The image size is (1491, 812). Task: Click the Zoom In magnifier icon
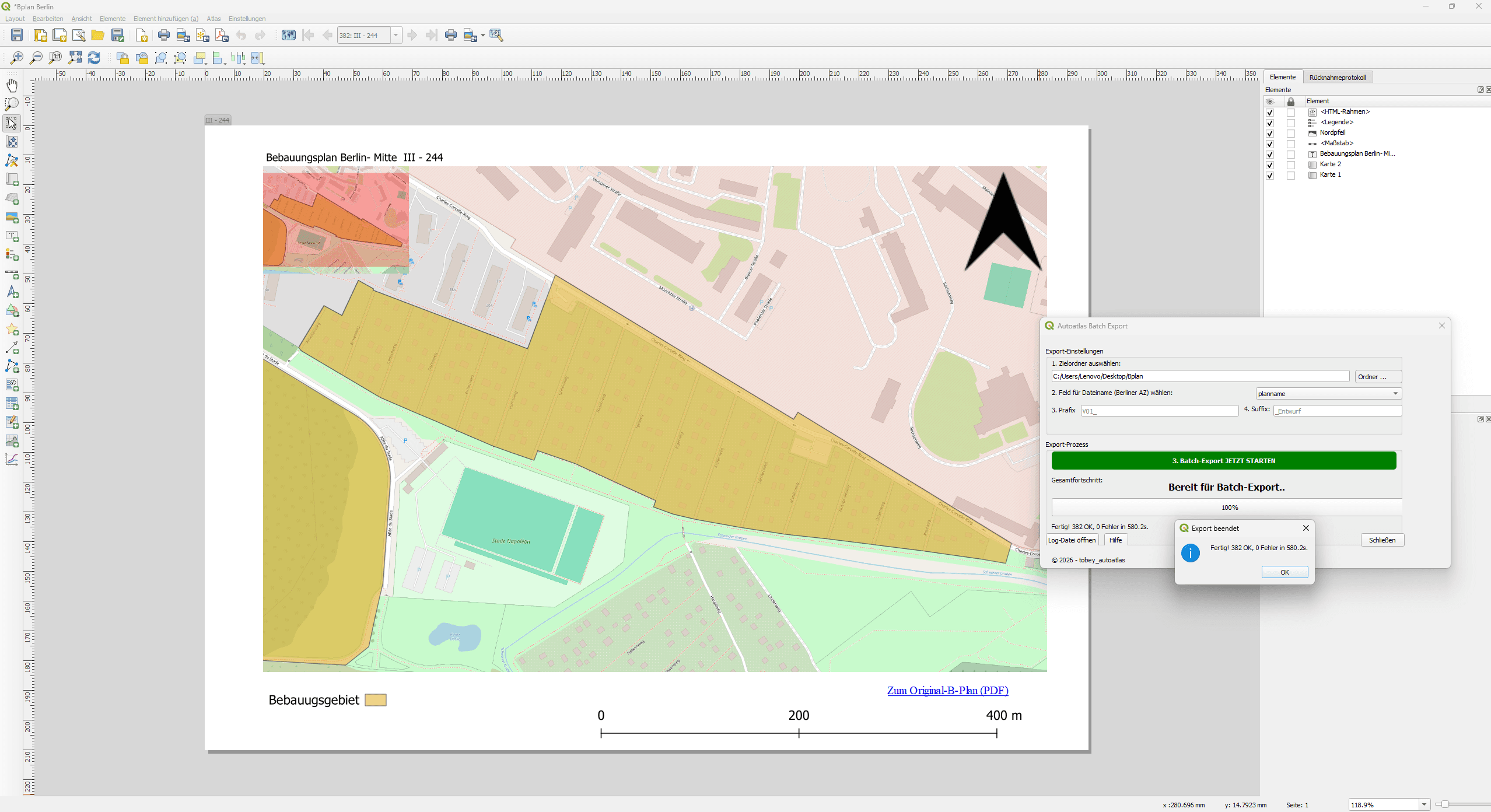17,58
